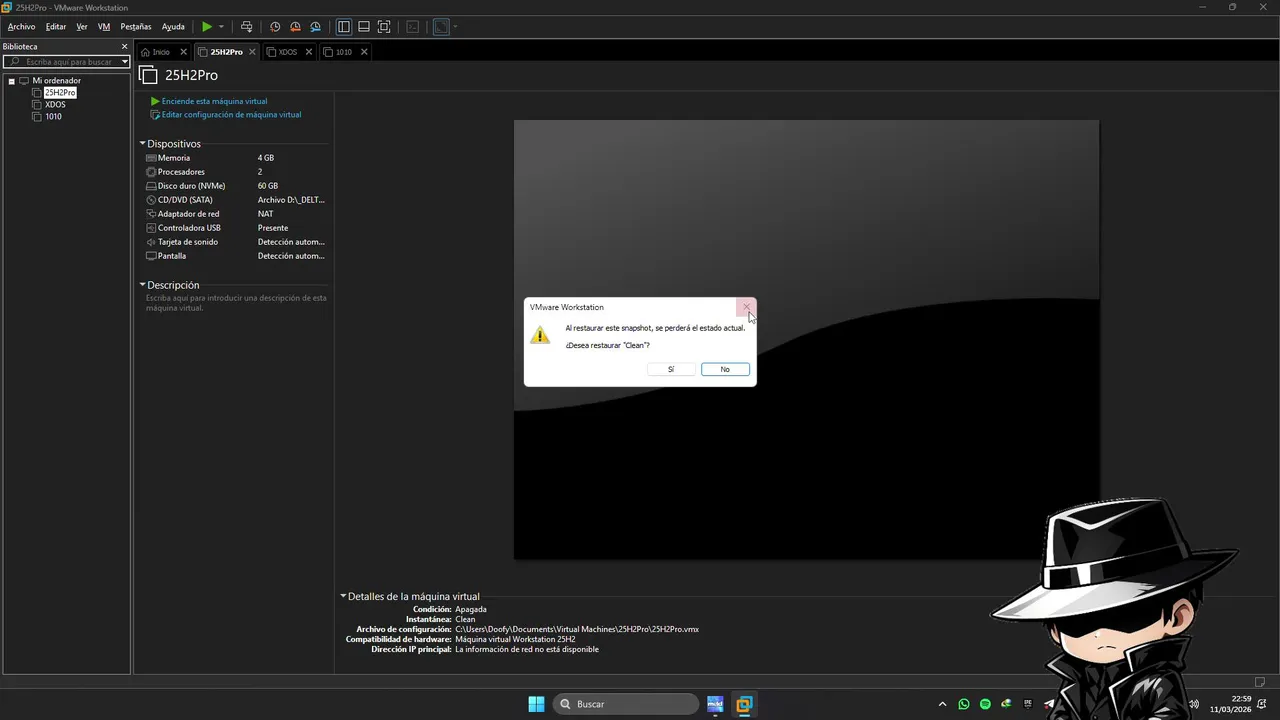The width and height of the screenshot is (1280, 720).
Task: Click the Adaptador de red icon
Action: tap(151, 214)
